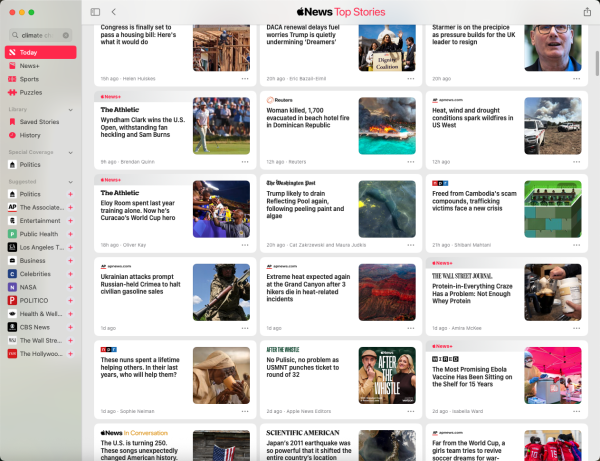Follow POLITICO channel with plus
600x461 pixels.
pos(70,300)
